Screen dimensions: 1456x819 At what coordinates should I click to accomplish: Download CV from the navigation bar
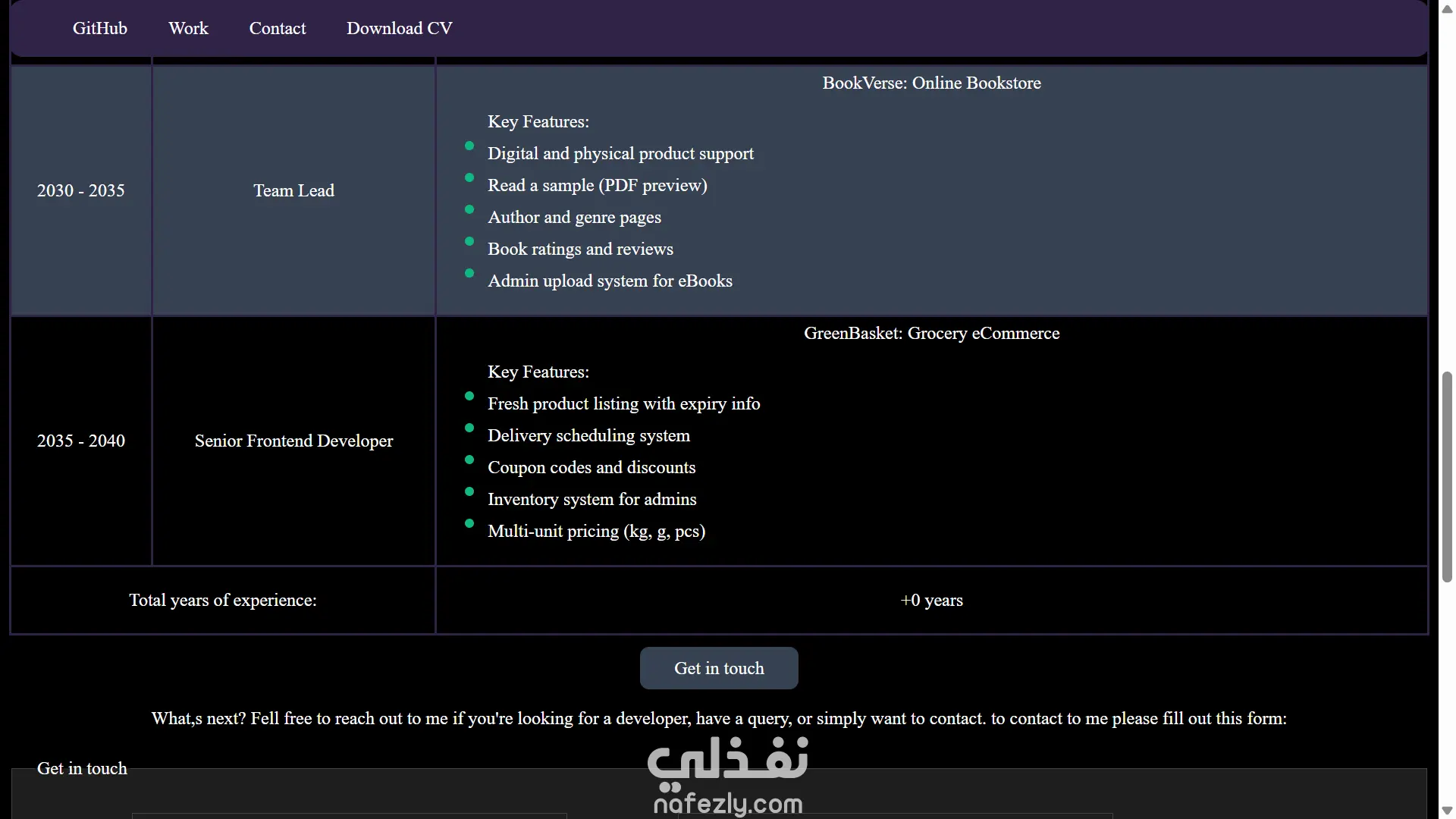click(x=400, y=28)
